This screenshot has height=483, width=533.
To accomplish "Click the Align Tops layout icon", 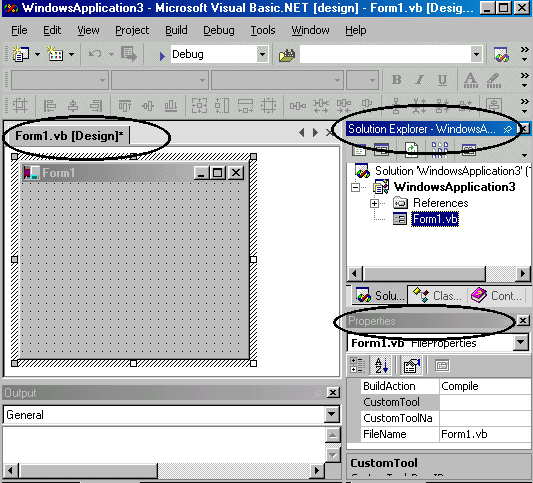I will pyautogui.click(x=124, y=105).
